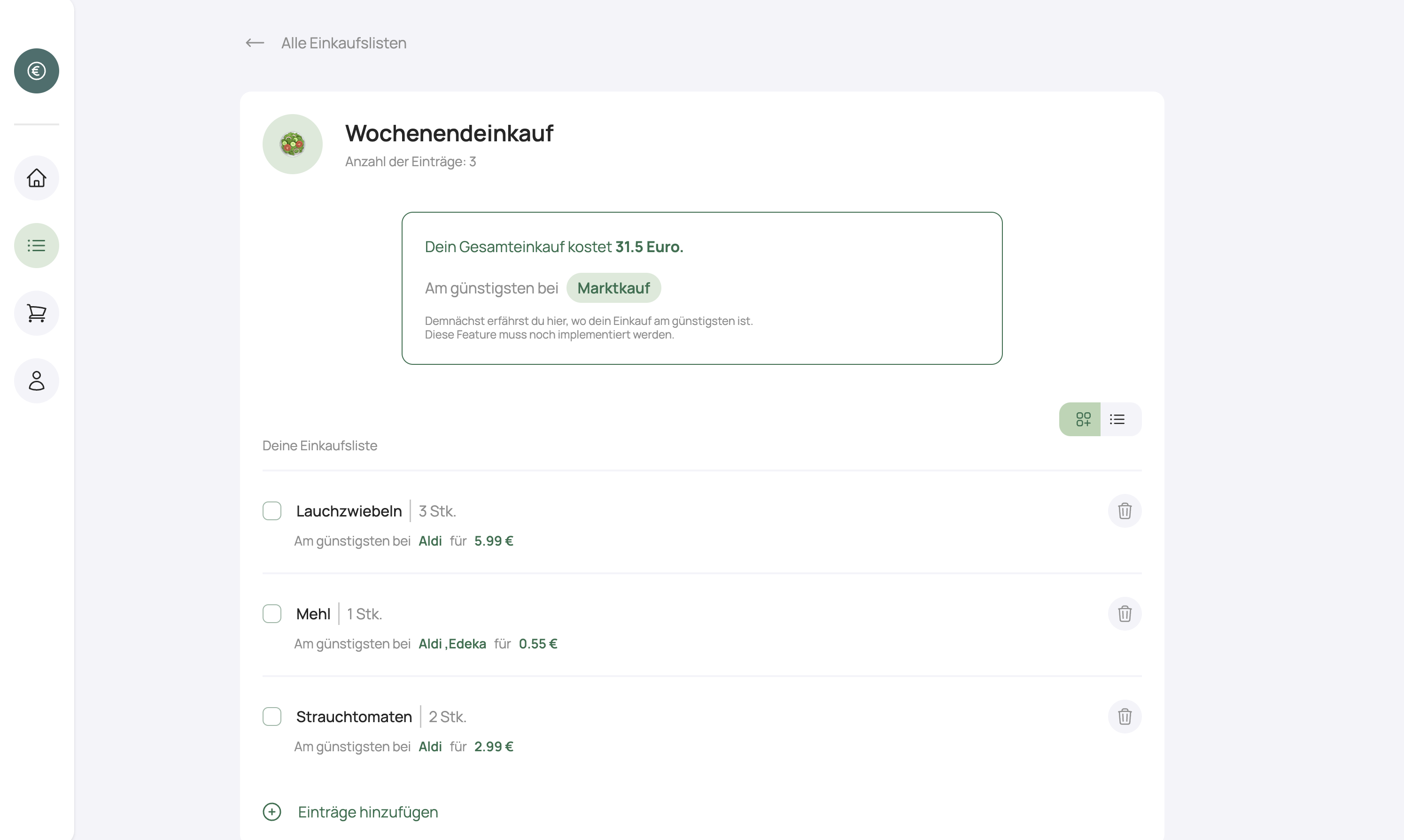This screenshot has height=840, width=1404.
Task: Remove Strauchtomaten using its trash icon
Action: point(1124,716)
